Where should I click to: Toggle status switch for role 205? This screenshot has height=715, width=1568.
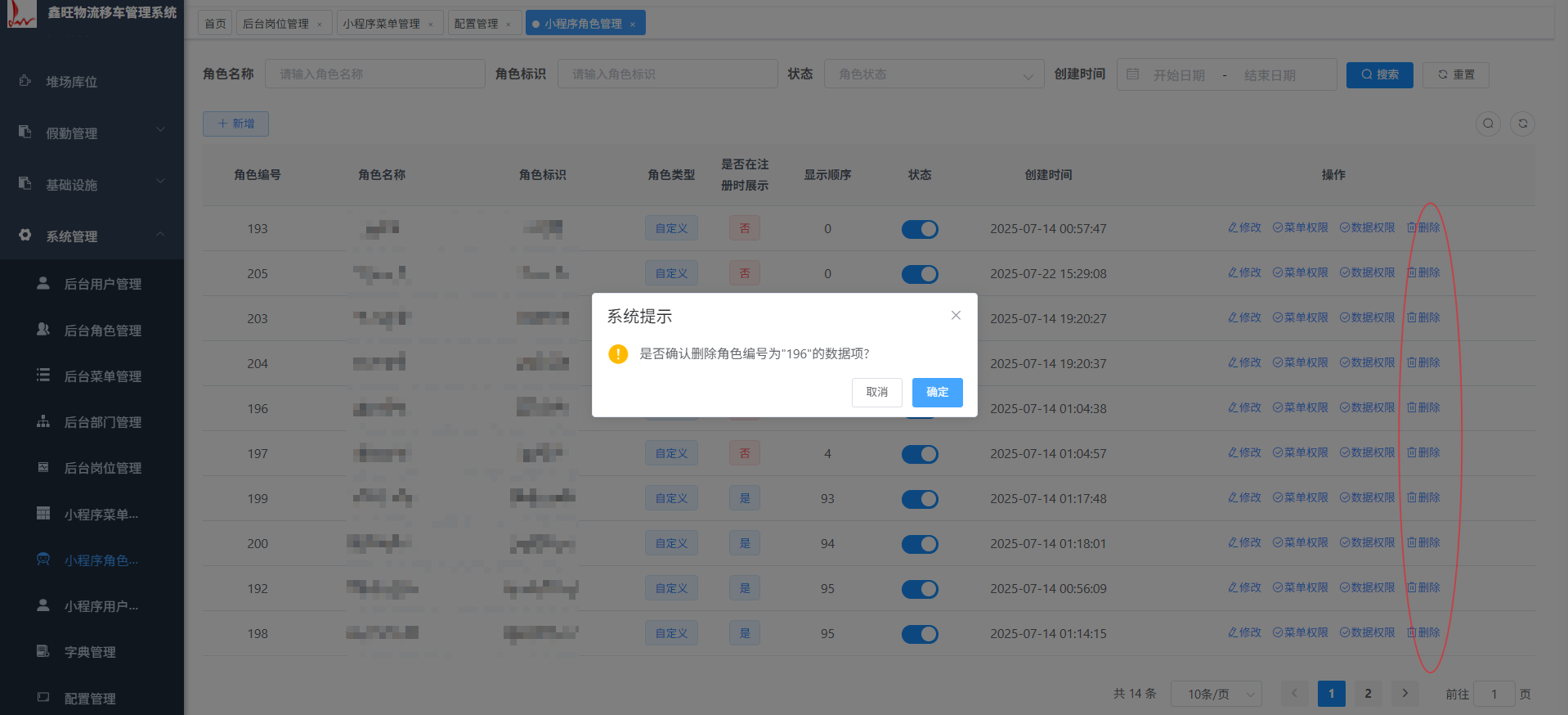920,274
